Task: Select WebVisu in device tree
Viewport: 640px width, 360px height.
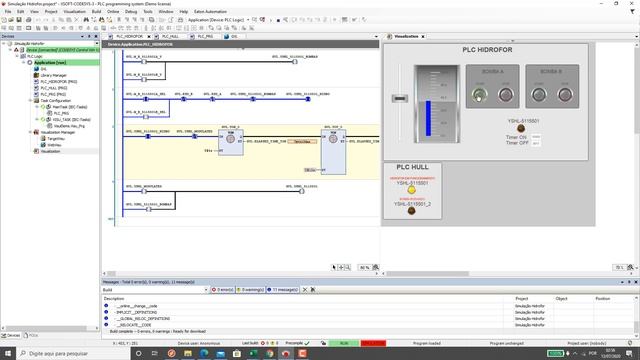Action: [x=54, y=145]
